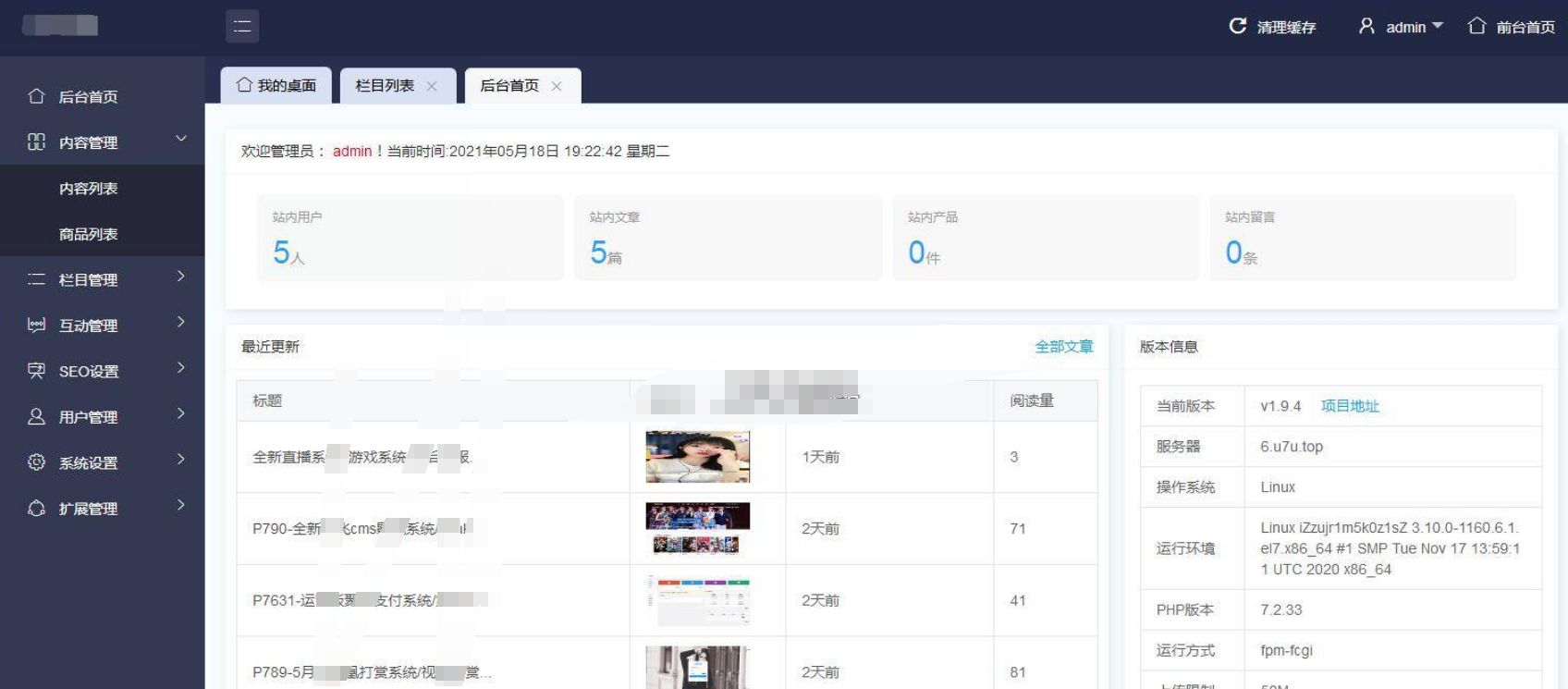Viewport: 1568px width, 689px height.
Task: Click the icon beside SEO设置
Action: pos(36,371)
